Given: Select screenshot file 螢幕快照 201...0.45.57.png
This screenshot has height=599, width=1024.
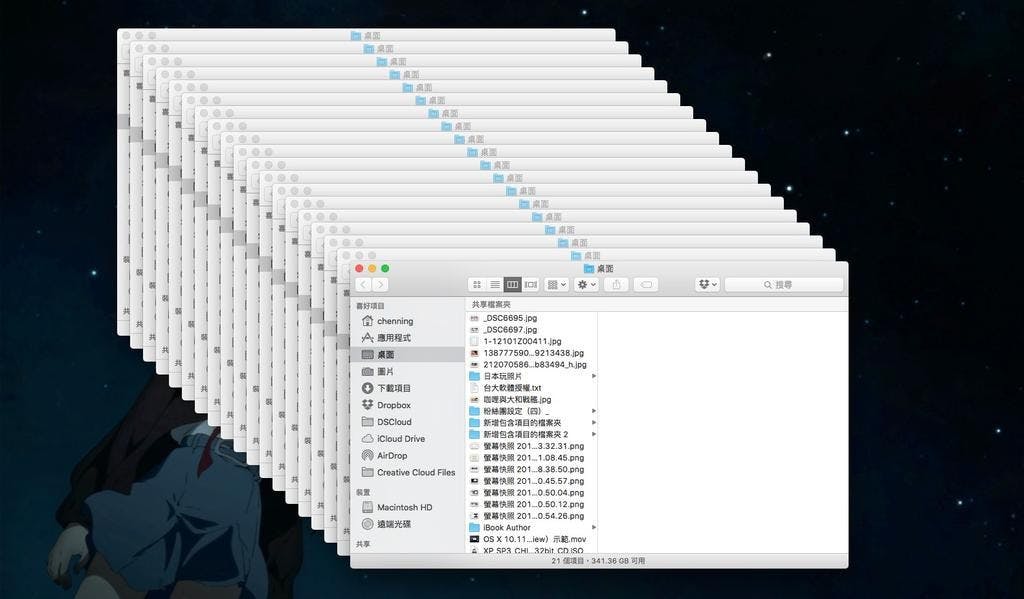Looking at the screenshot, I should coord(532,481).
